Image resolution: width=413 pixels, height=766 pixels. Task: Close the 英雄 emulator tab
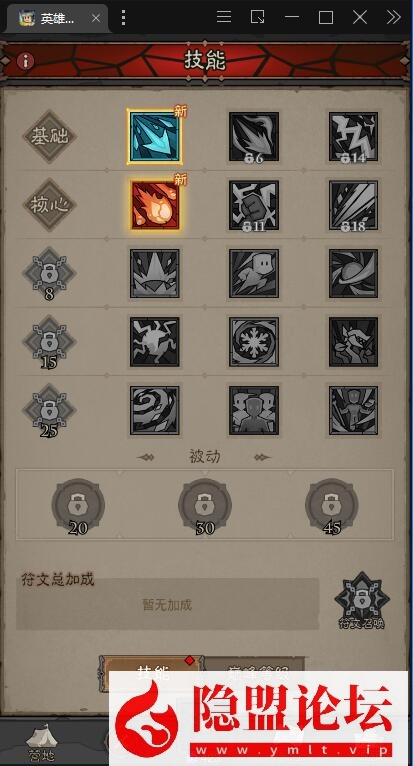point(96,18)
